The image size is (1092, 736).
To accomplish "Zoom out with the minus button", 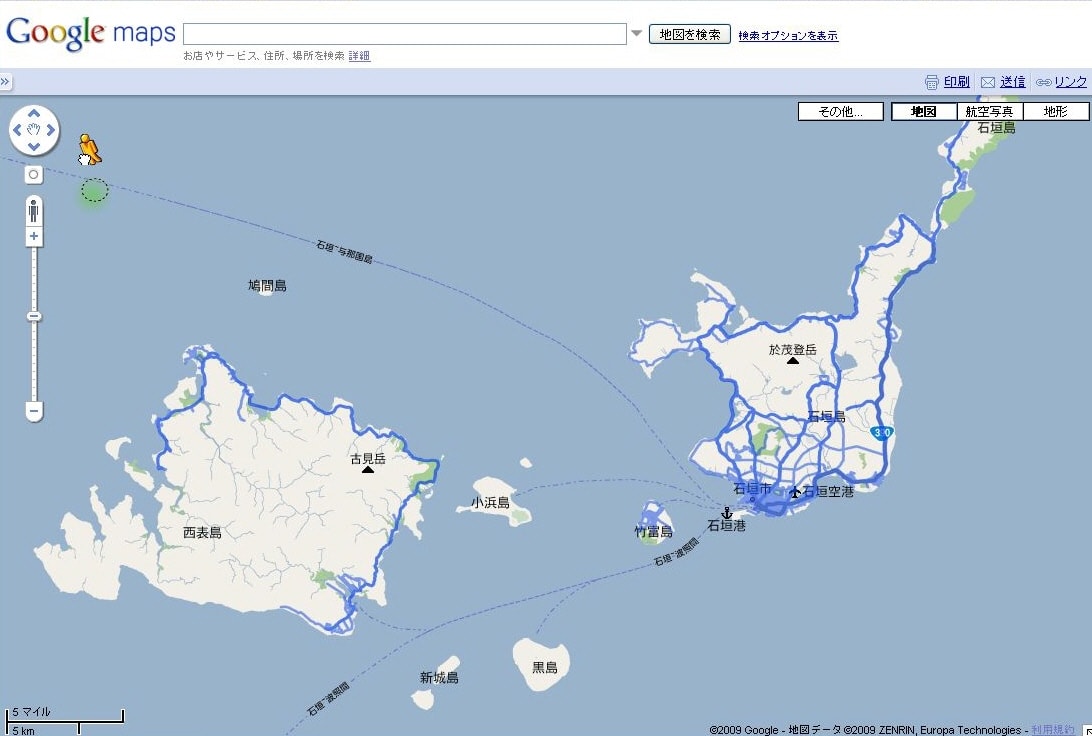I will coord(34,411).
